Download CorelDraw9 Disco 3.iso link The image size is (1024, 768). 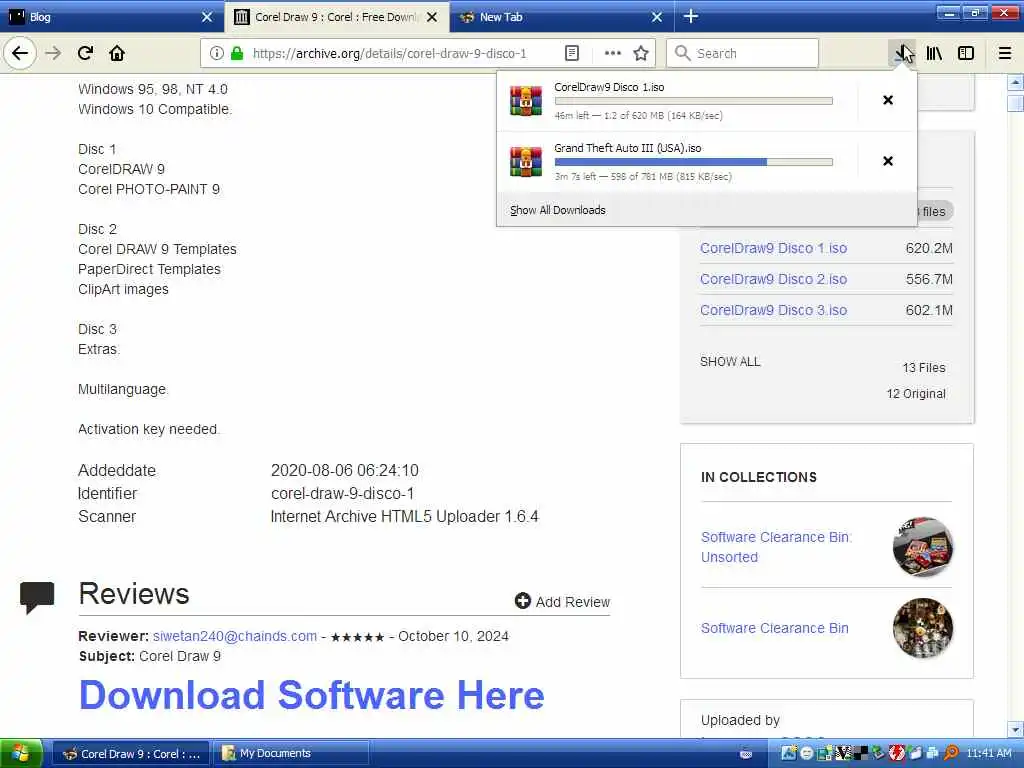(773, 310)
